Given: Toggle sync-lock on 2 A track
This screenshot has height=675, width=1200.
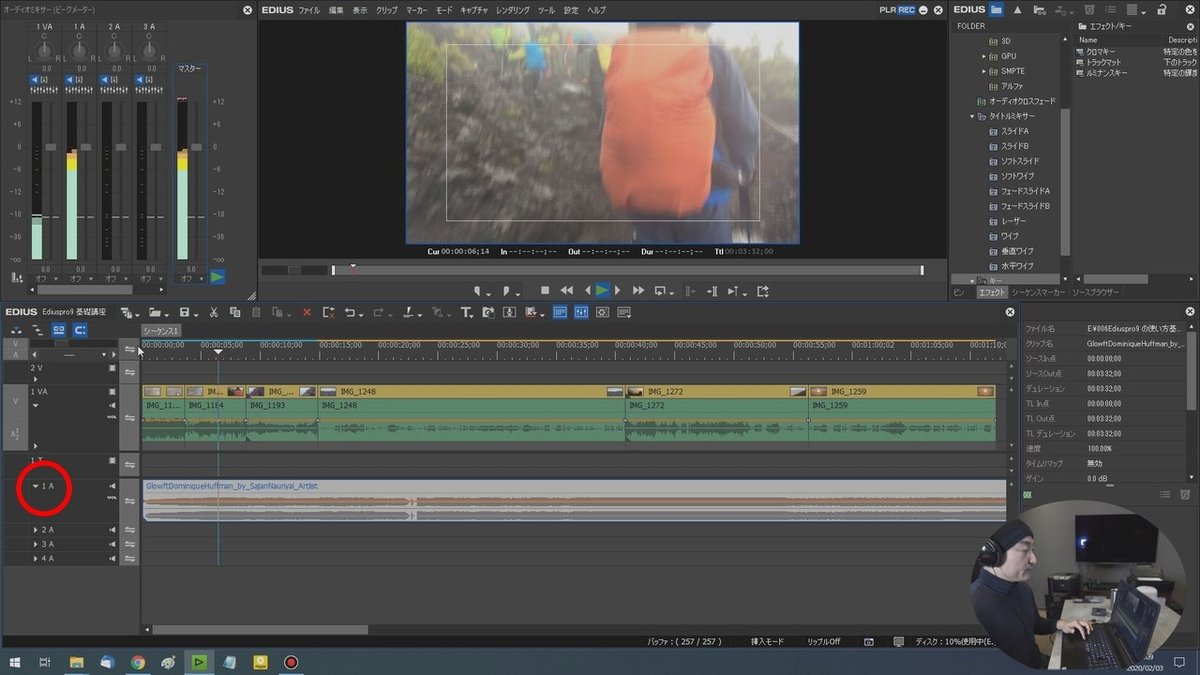Looking at the screenshot, I should [129, 529].
